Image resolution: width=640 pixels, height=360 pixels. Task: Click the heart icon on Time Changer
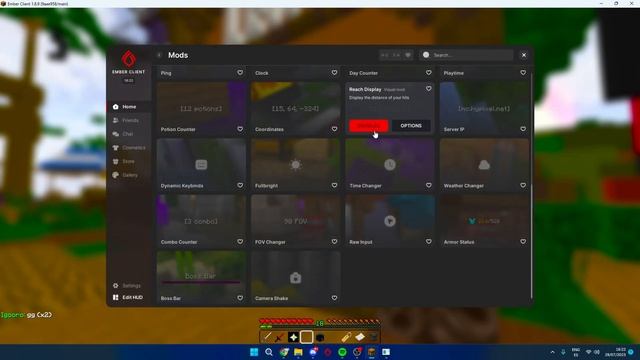click(x=429, y=185)
